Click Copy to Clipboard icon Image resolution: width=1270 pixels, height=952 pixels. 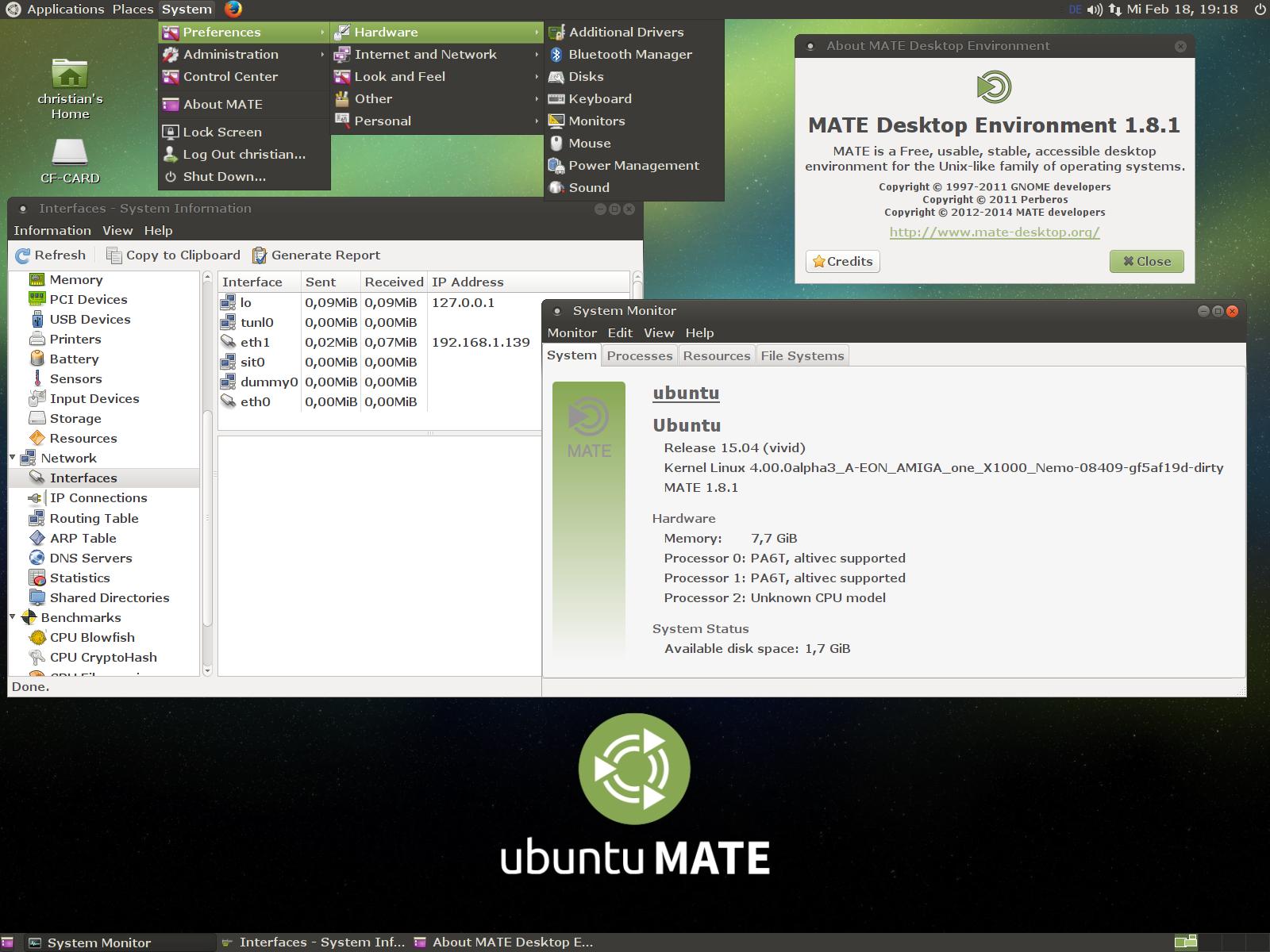[114, 255]
